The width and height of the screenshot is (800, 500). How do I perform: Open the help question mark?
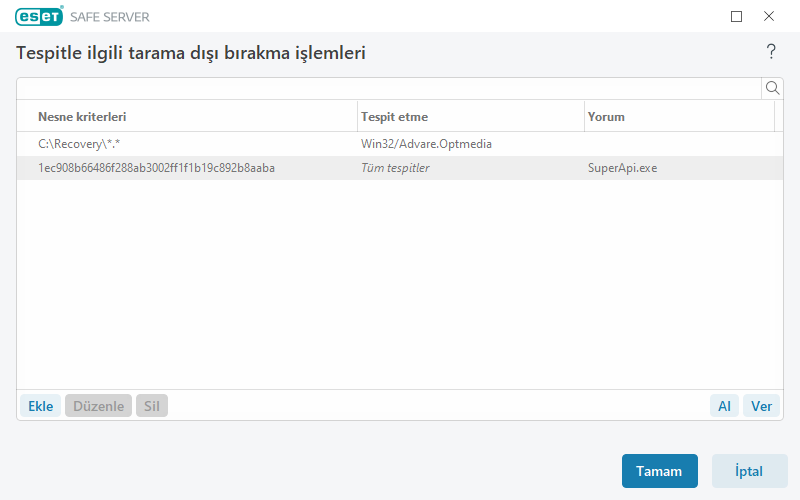click(771, 52)
